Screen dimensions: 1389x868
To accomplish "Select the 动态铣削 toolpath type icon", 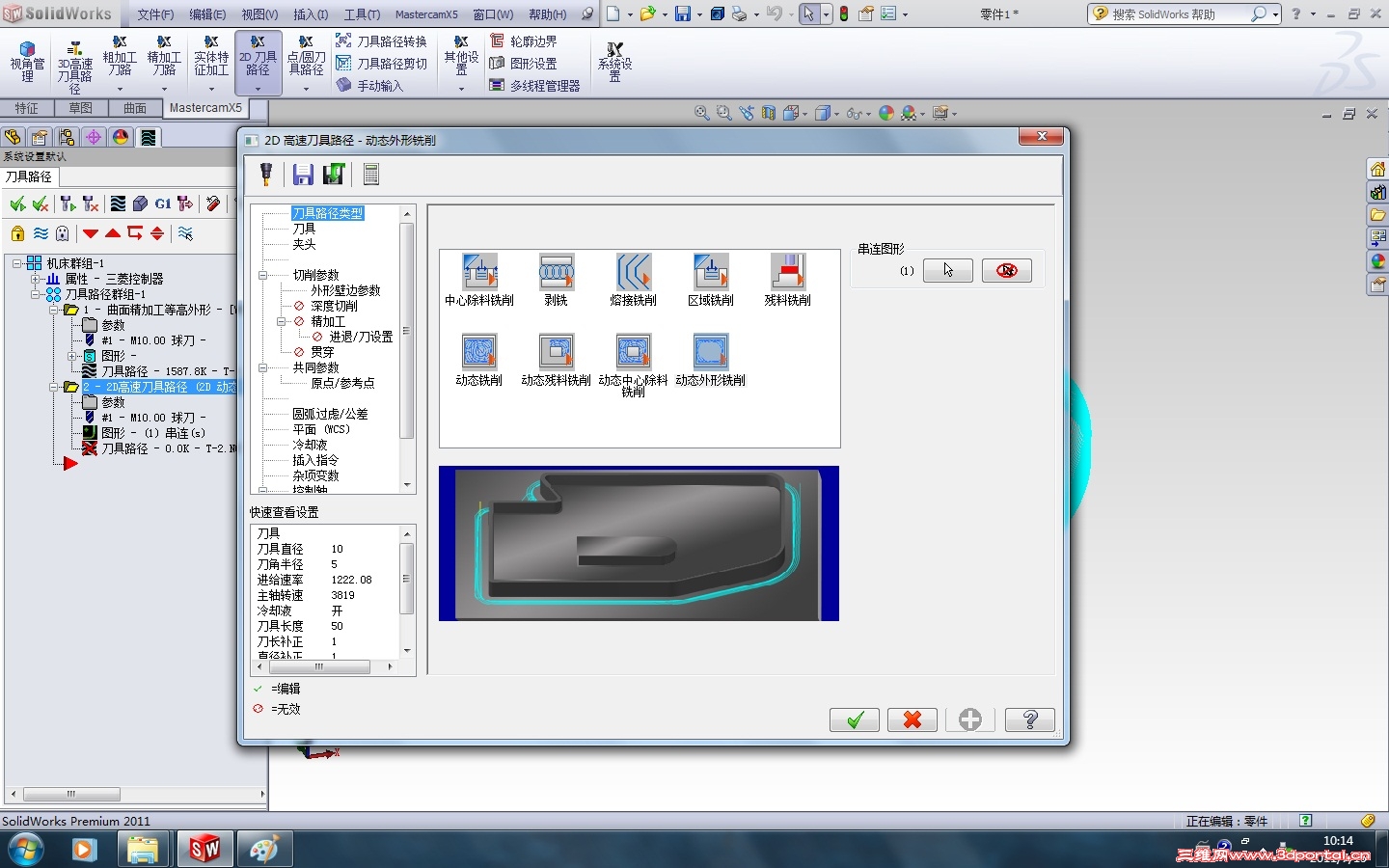I will coord(479,351).
